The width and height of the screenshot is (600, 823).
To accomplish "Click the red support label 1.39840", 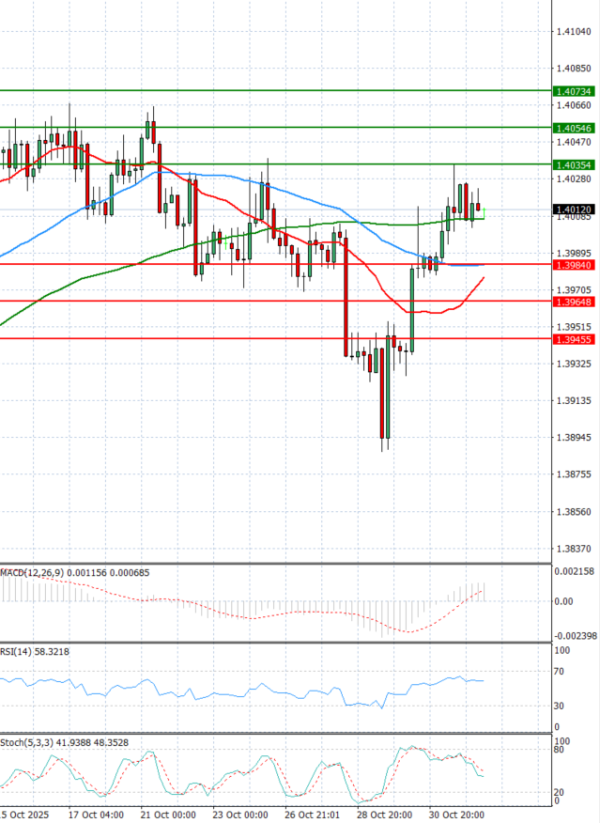I will 574,264.
